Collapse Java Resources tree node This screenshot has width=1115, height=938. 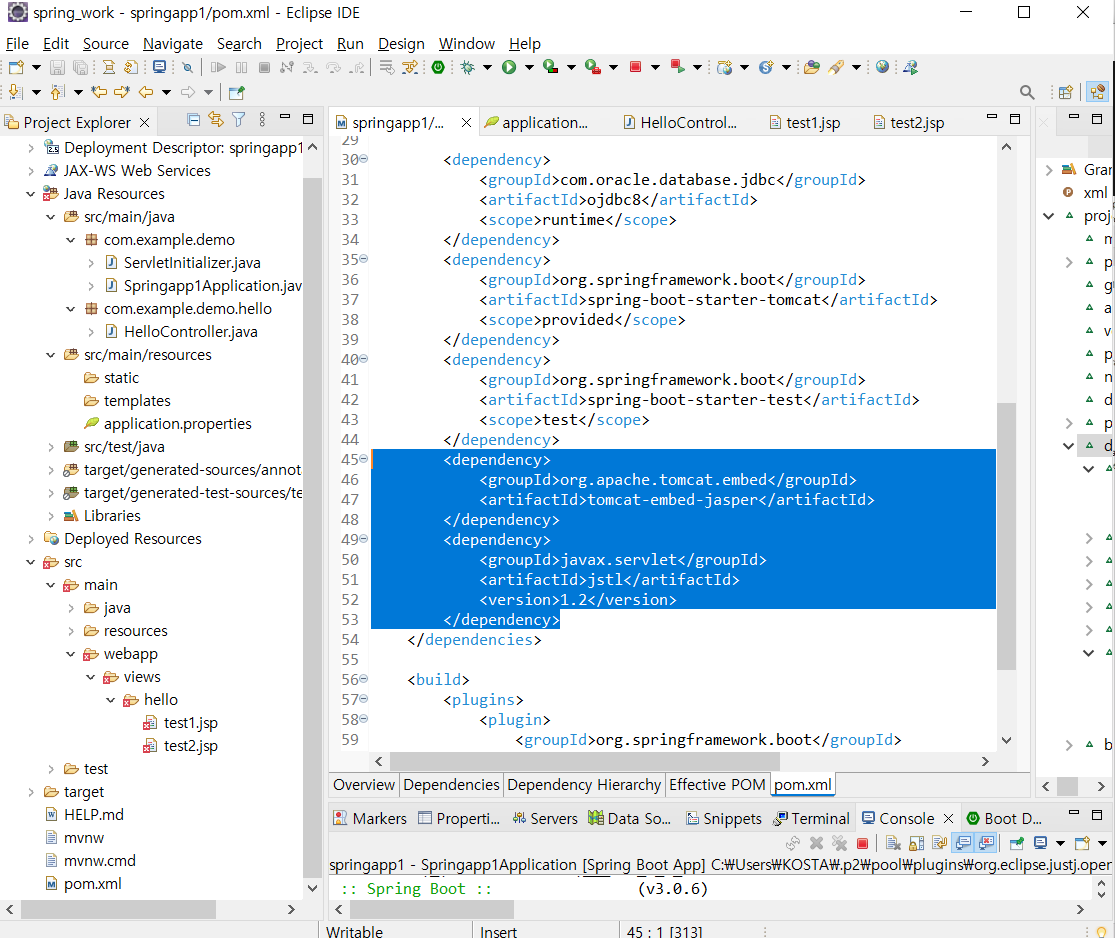[x=31, y=194]
